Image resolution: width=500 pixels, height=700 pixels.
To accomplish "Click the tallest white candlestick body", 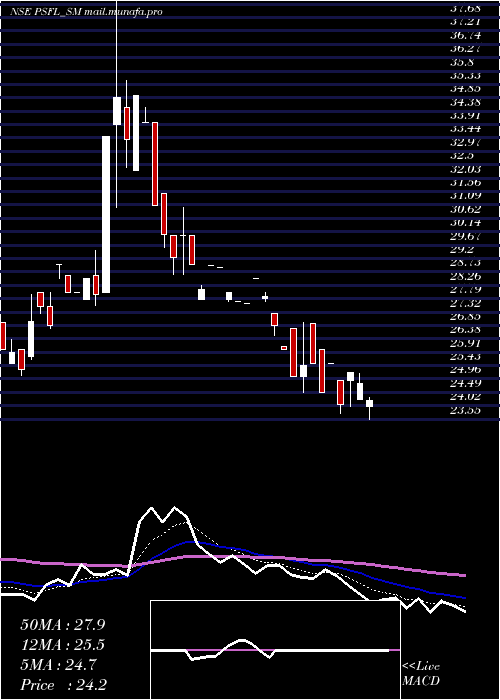I will point(106,214).
